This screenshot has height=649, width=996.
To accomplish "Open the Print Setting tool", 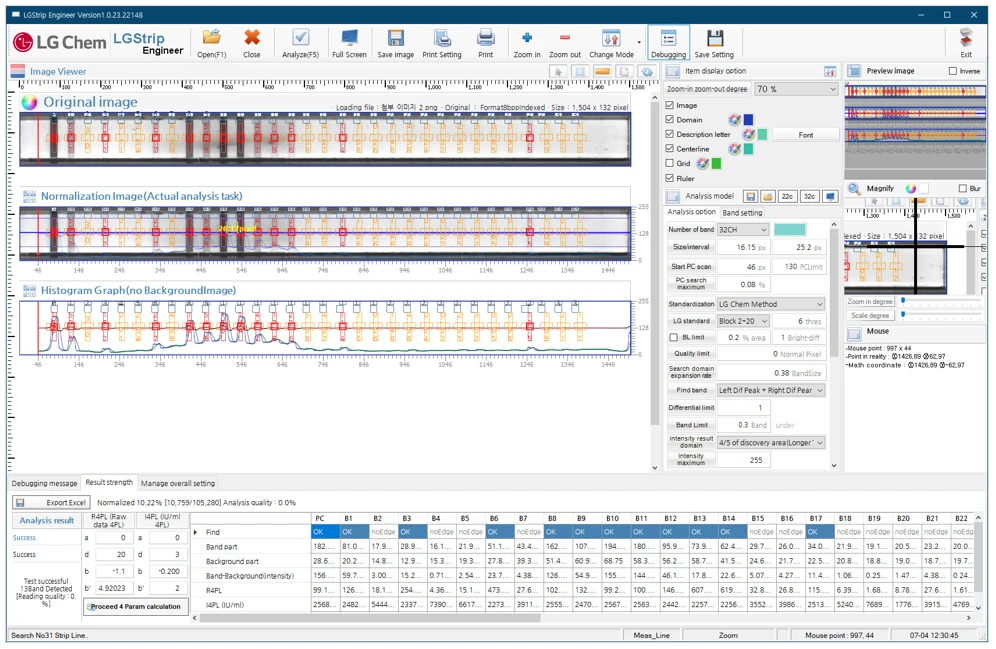I will tap(441, 43).
